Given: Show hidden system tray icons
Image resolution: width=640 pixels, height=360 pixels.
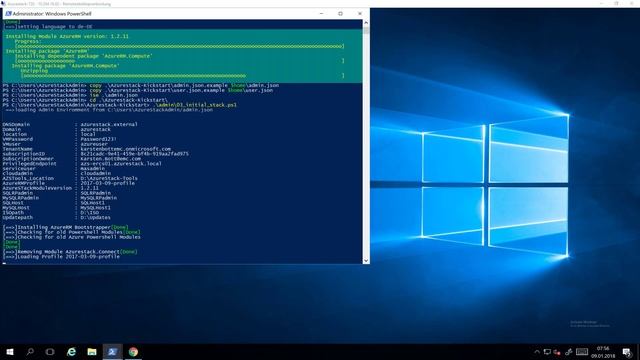Looking at the screenshot, I should coord(537,352).
